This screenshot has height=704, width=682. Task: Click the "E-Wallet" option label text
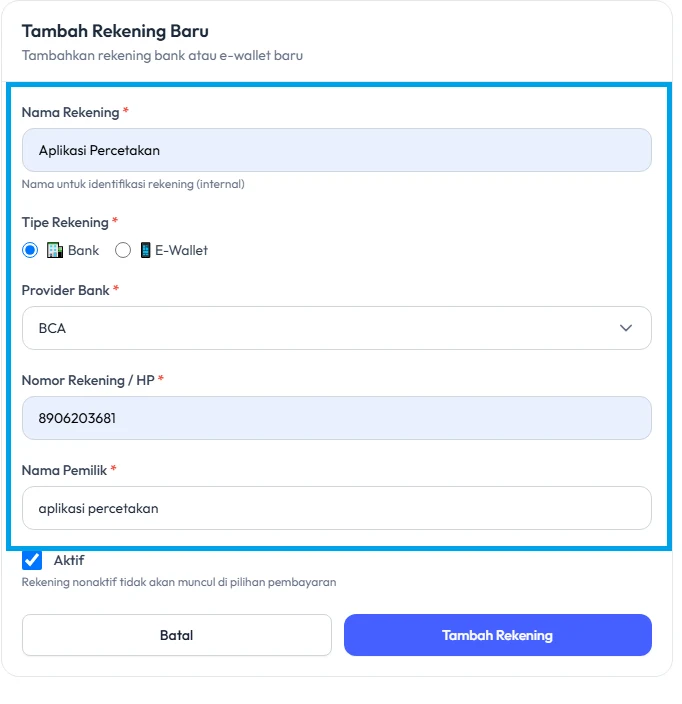click(x=181, y=250)
